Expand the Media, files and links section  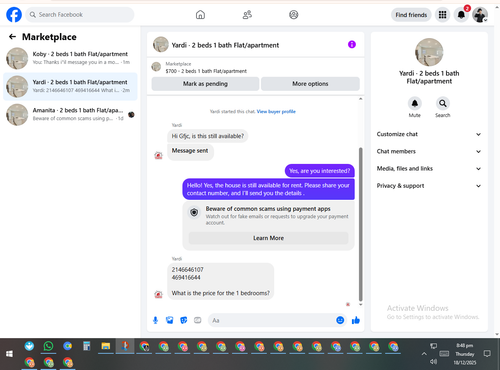point(429,169)
